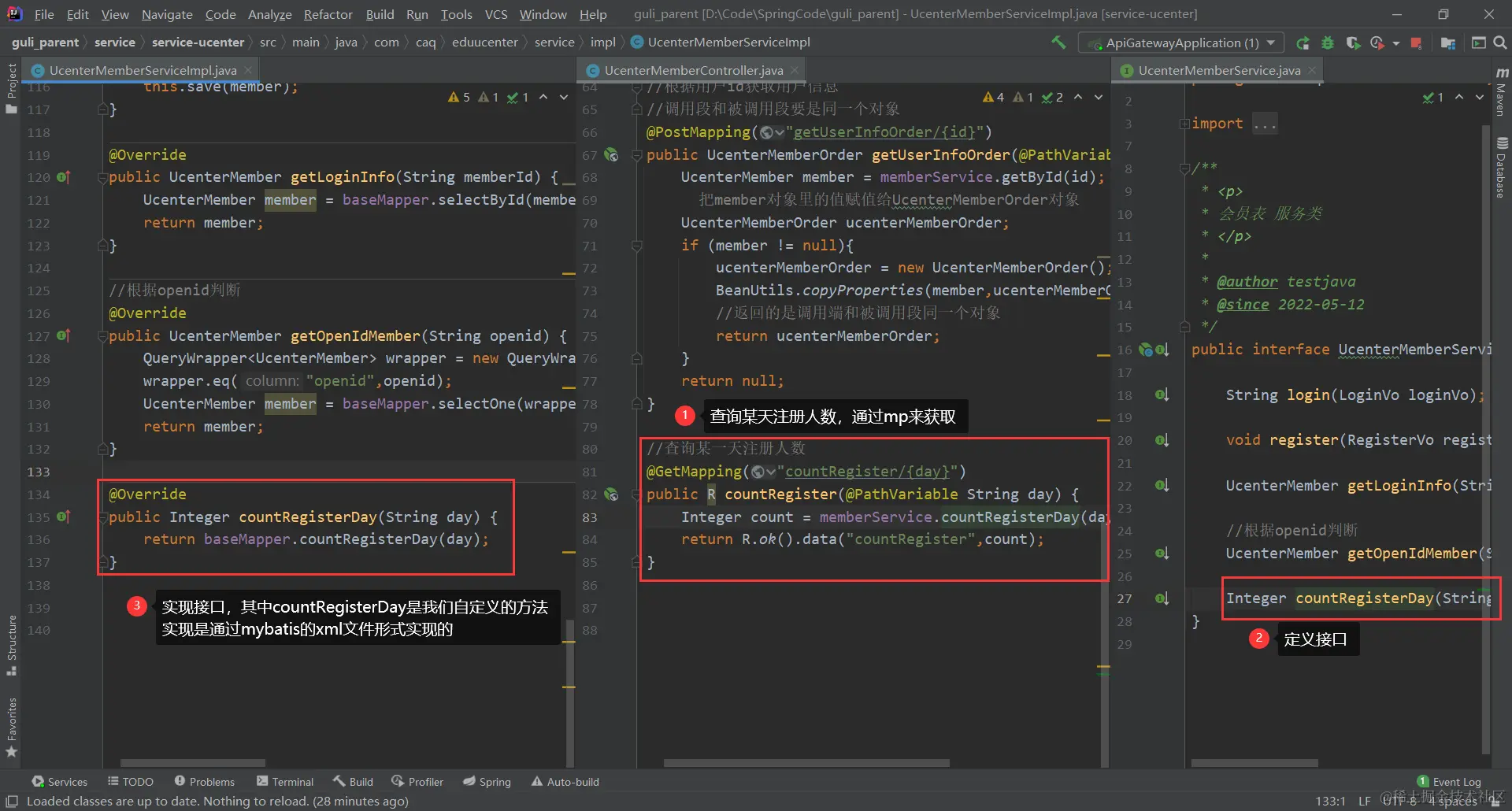Close the UcenterMemberController.java tab
Screen dimensions: 1512x811
[795, 70]
